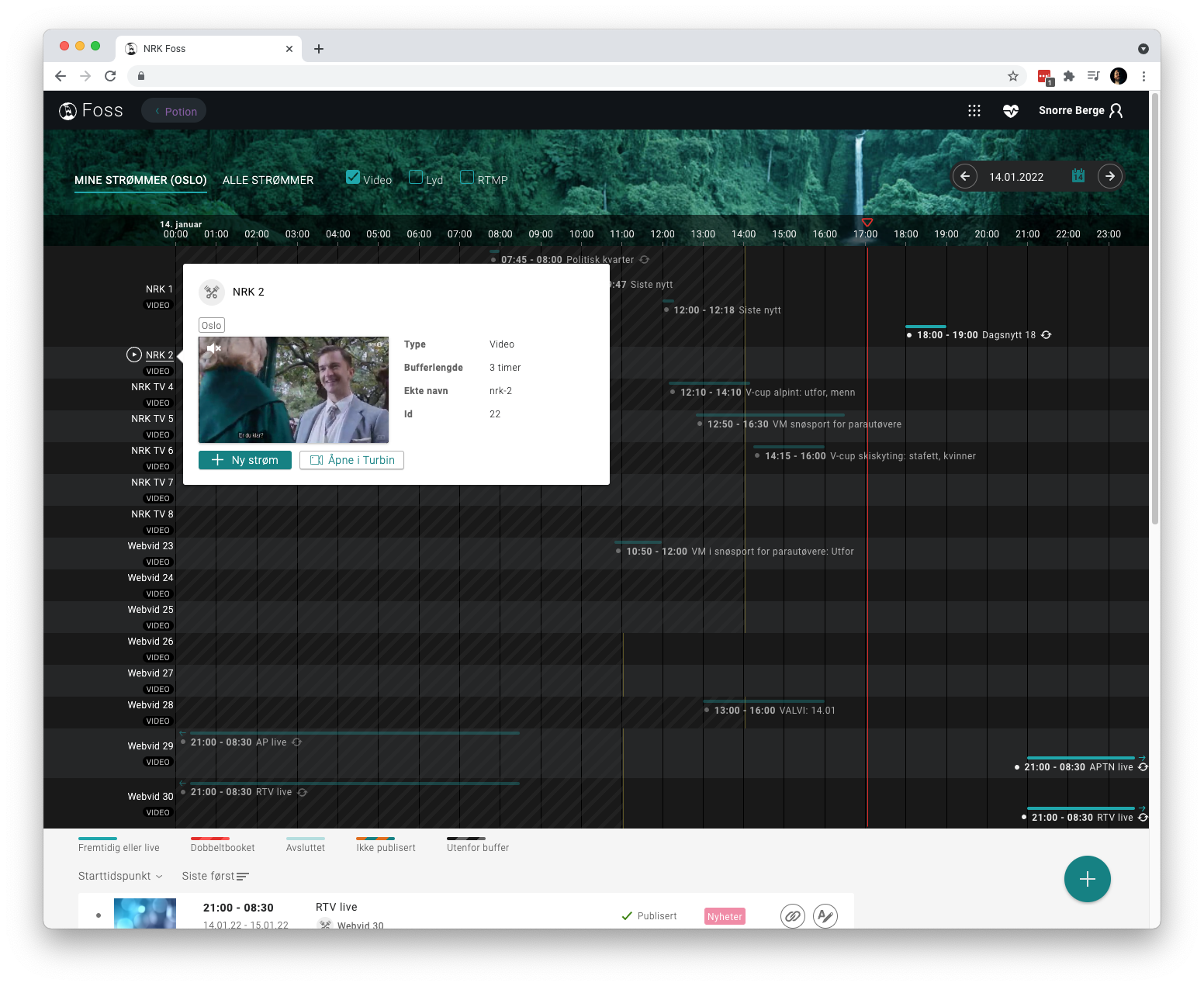Select NRK TV 4 stream row label

[x=152, y=387]
